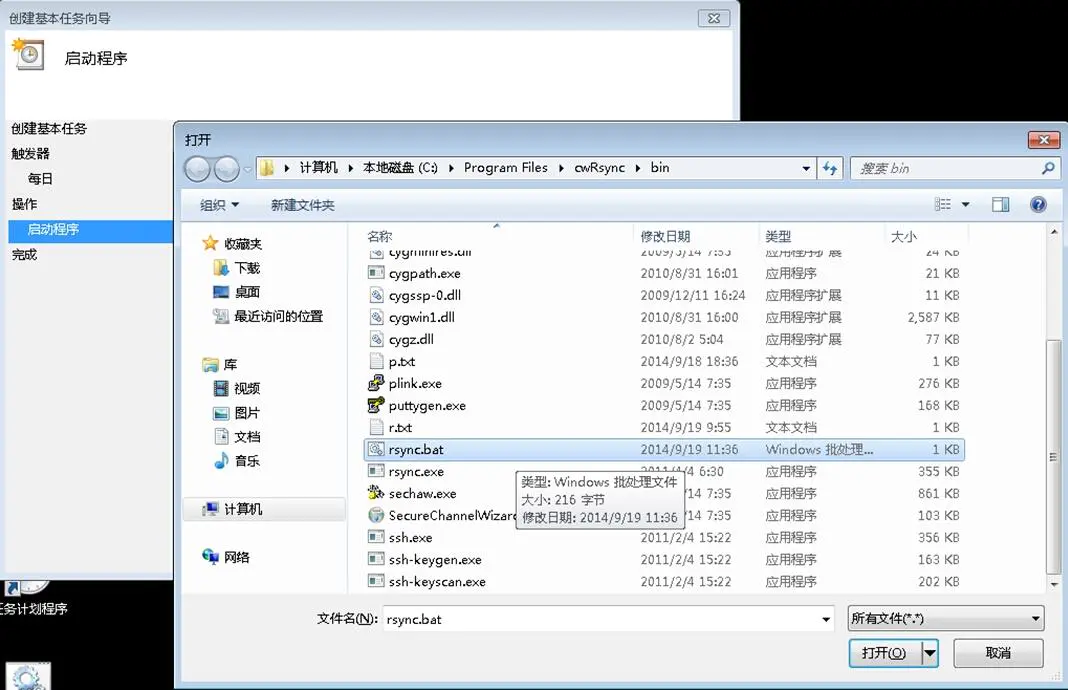Click the plink.exe file icon
The image size is (1068, 690).
click(x=376, y=384)
